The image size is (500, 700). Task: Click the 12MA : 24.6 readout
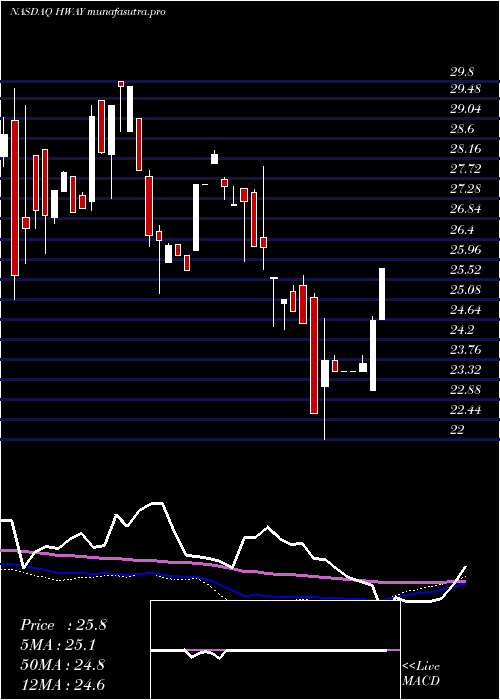tap(63, 684)
